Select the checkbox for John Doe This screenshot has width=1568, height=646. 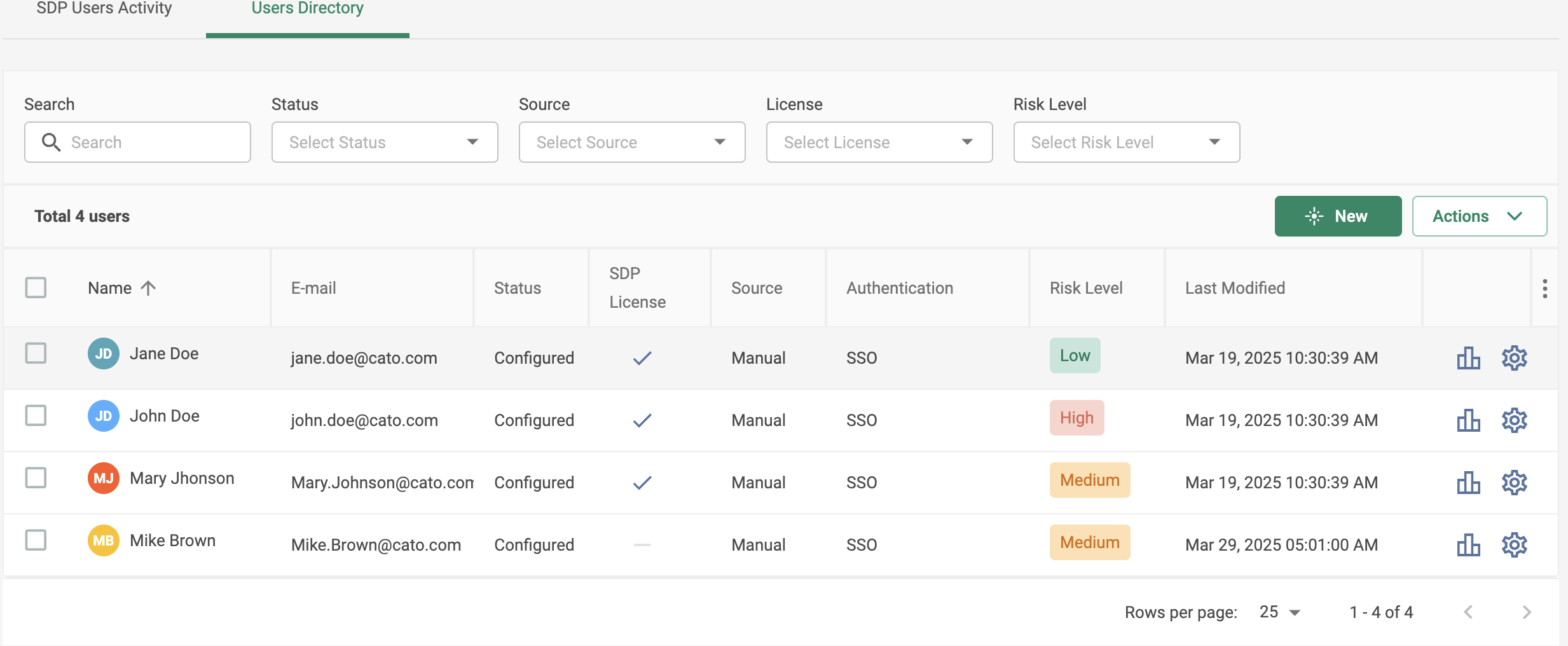pyautogui.click(x=36, y=416)
